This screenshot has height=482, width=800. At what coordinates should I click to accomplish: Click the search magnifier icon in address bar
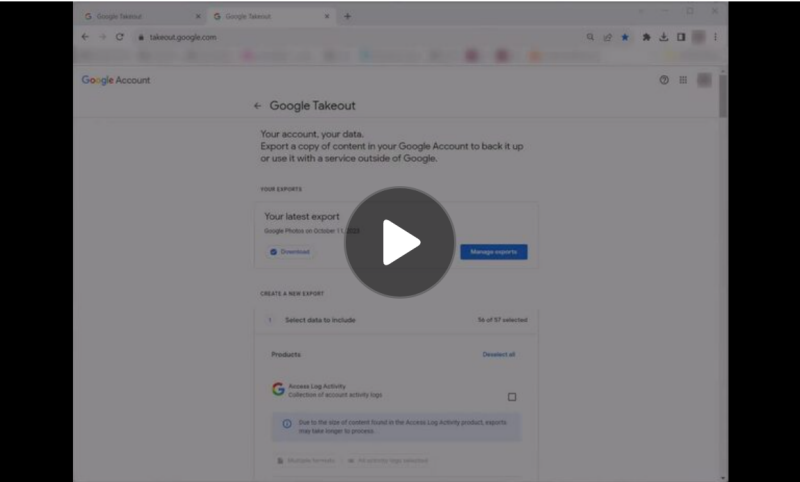[590, 37]
